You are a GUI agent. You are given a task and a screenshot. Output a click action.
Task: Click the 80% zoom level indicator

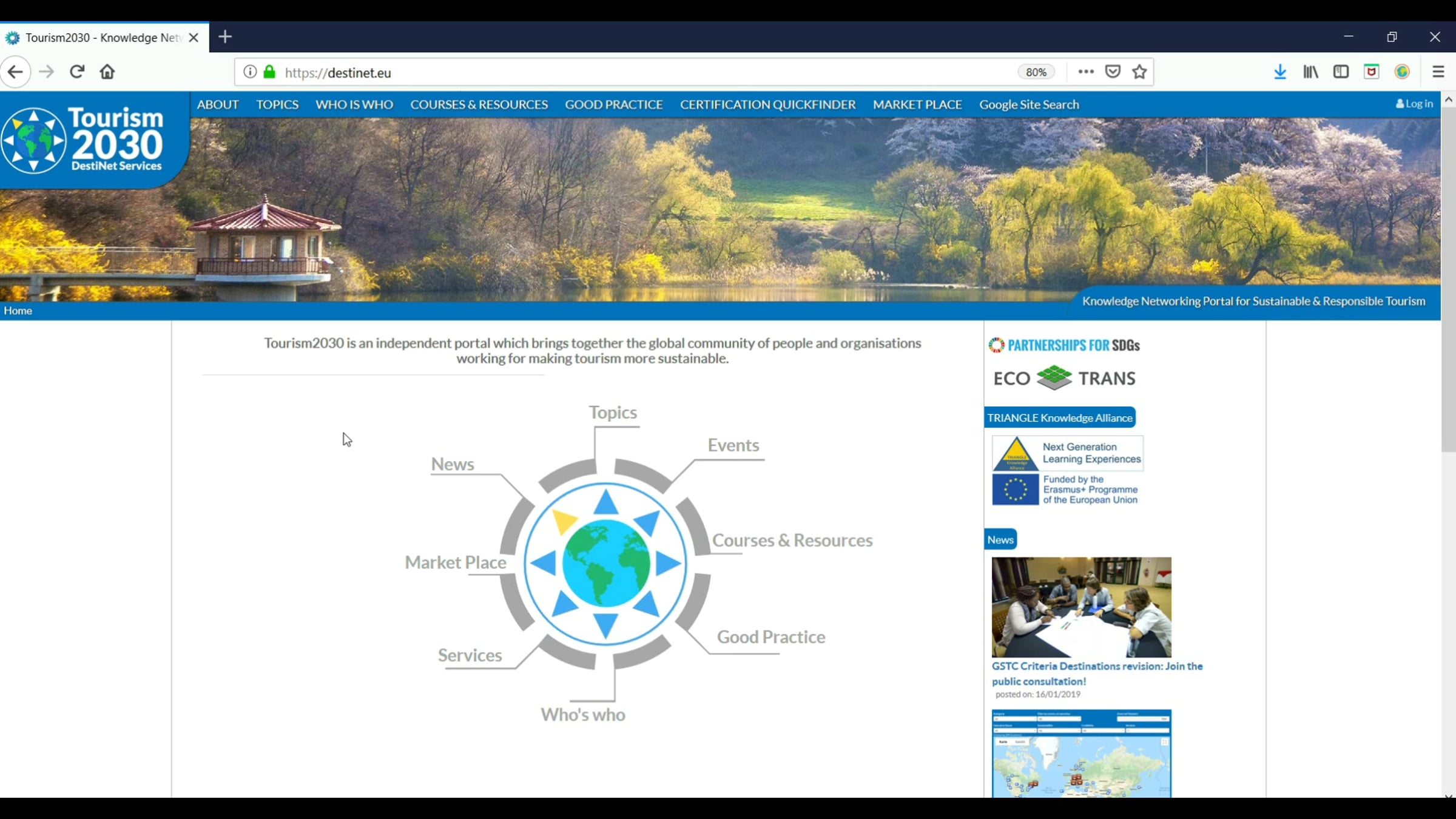point(1036,72)
